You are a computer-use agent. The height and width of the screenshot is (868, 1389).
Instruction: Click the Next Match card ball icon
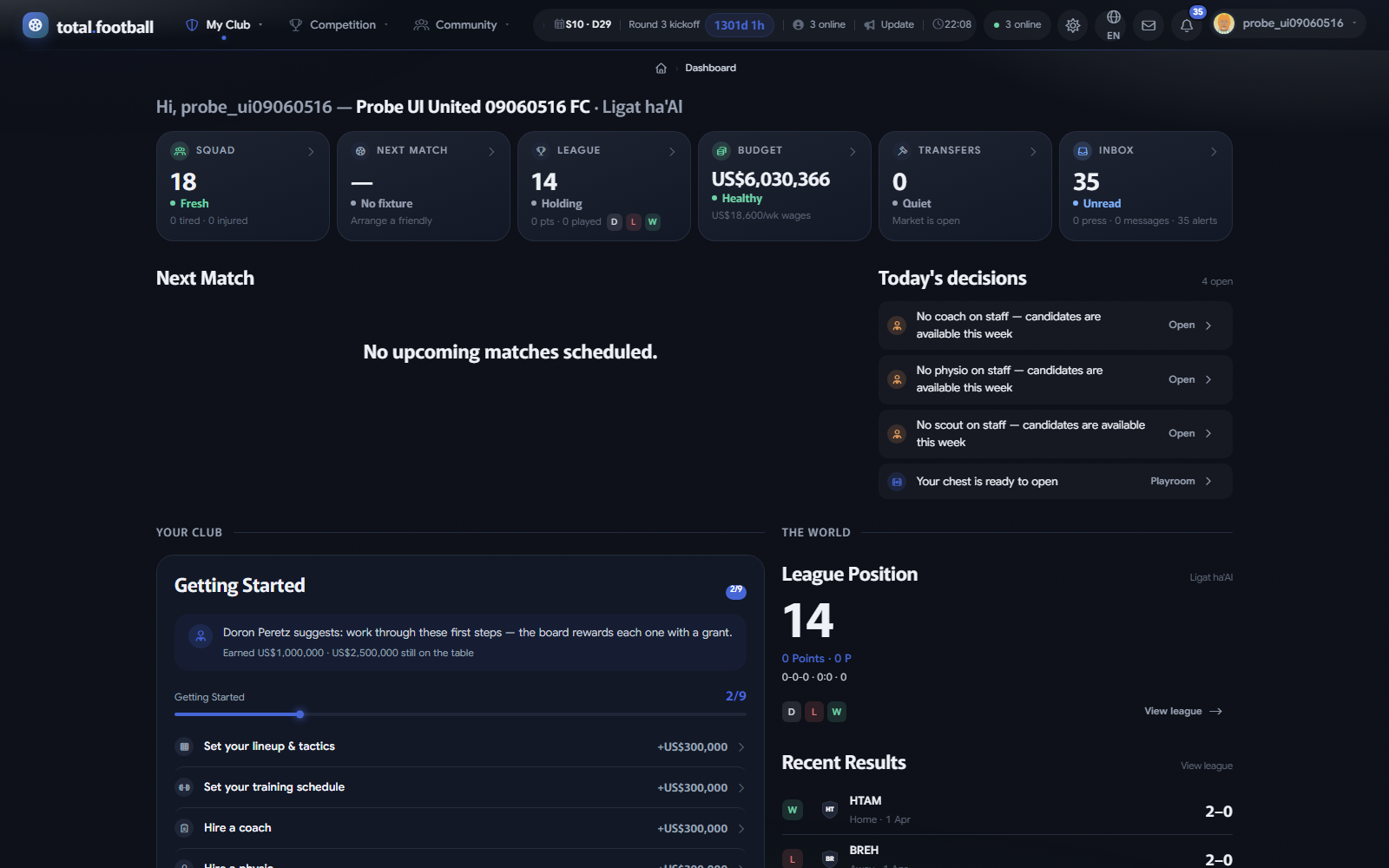(360, 151)
